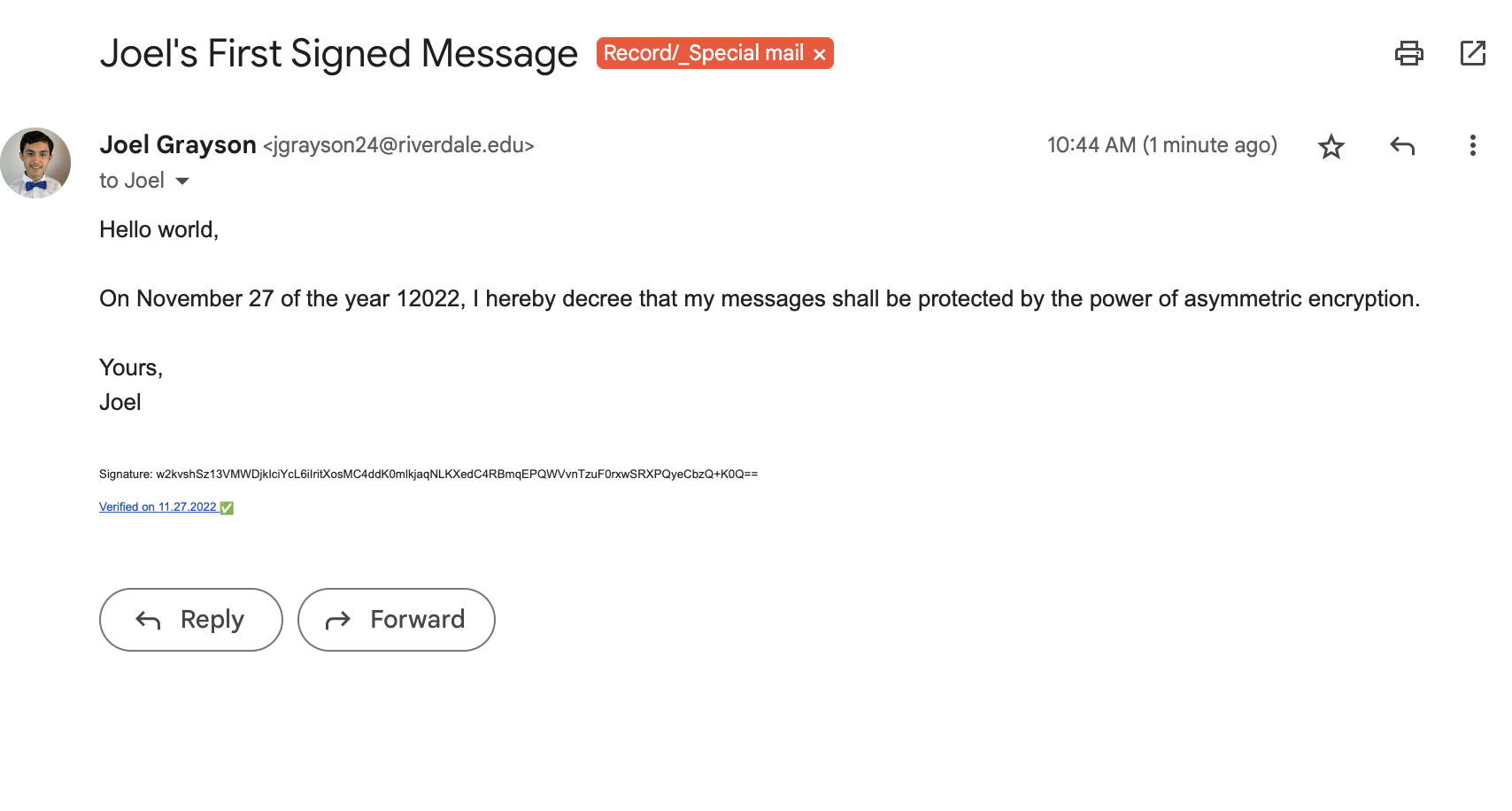Screen dimensions: 1512x811
Task: Open the email in new window
Action: tap(1472, 53)
